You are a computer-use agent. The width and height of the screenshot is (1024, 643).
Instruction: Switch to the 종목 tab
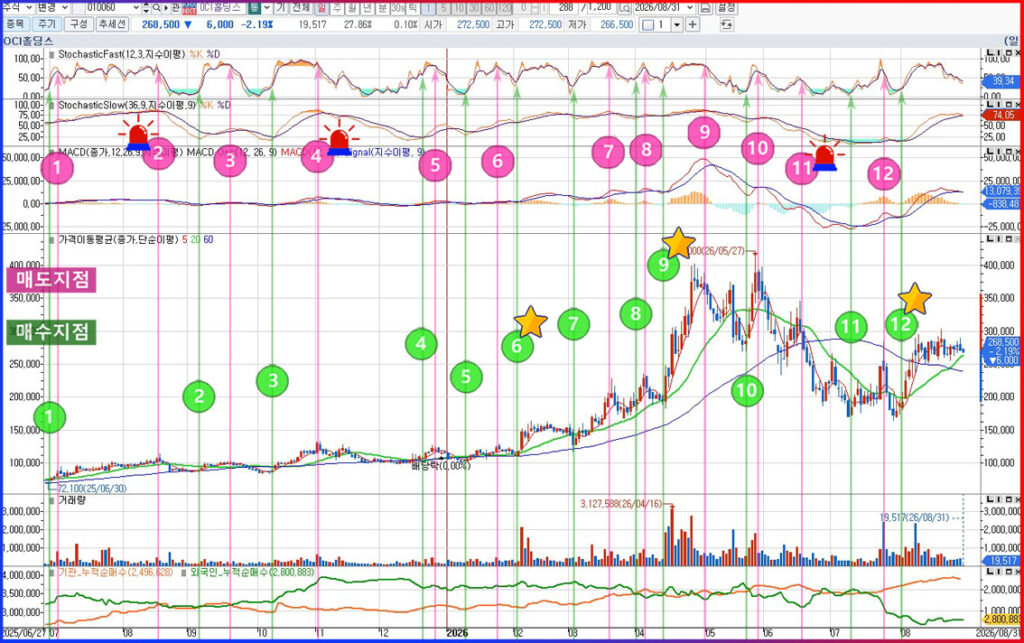15,24
